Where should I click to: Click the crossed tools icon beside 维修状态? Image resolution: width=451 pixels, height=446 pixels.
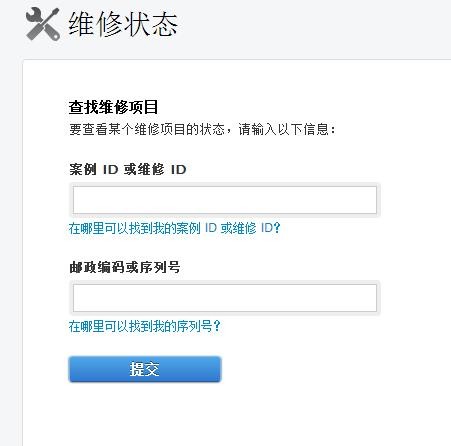click(43, 24)
